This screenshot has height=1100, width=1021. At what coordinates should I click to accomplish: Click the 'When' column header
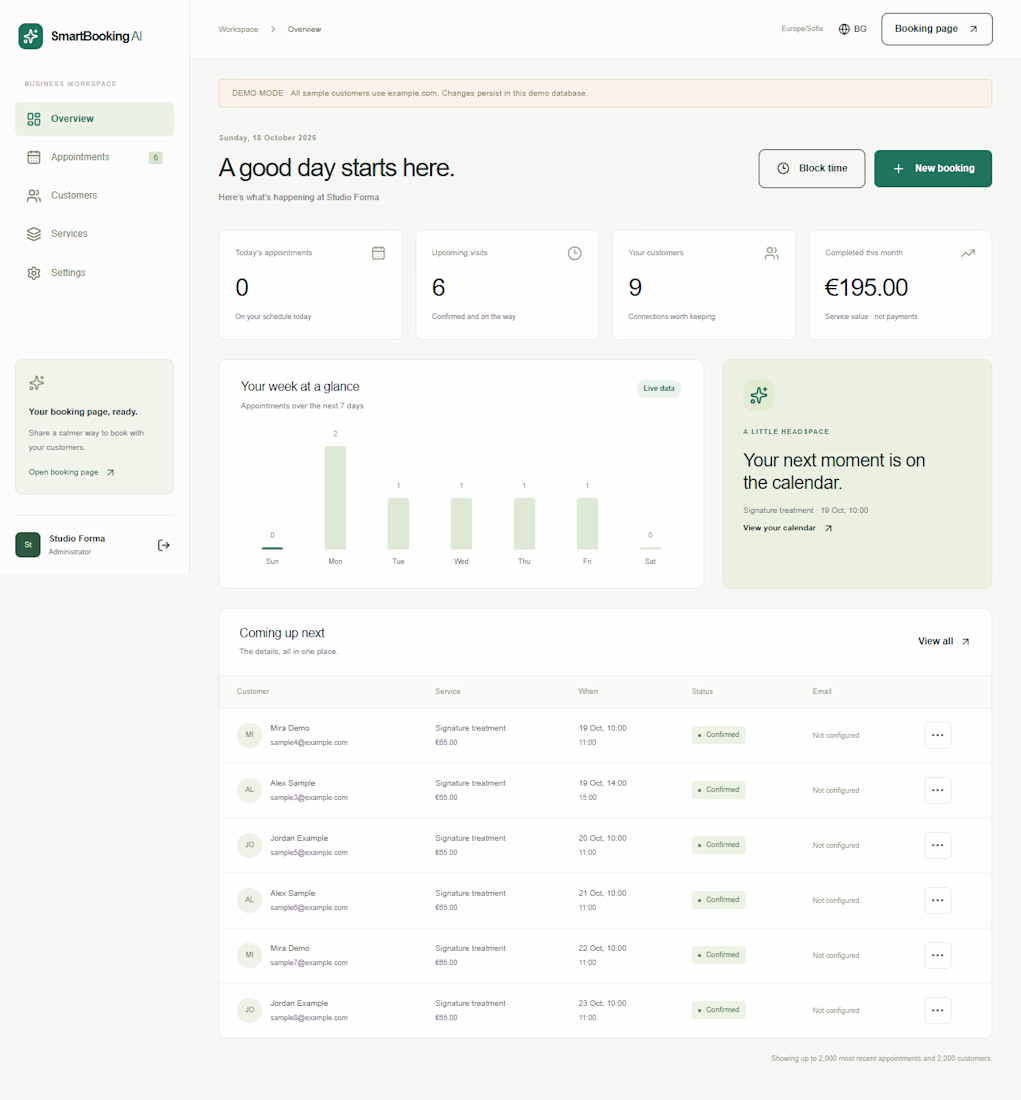(x=588, y=692)
